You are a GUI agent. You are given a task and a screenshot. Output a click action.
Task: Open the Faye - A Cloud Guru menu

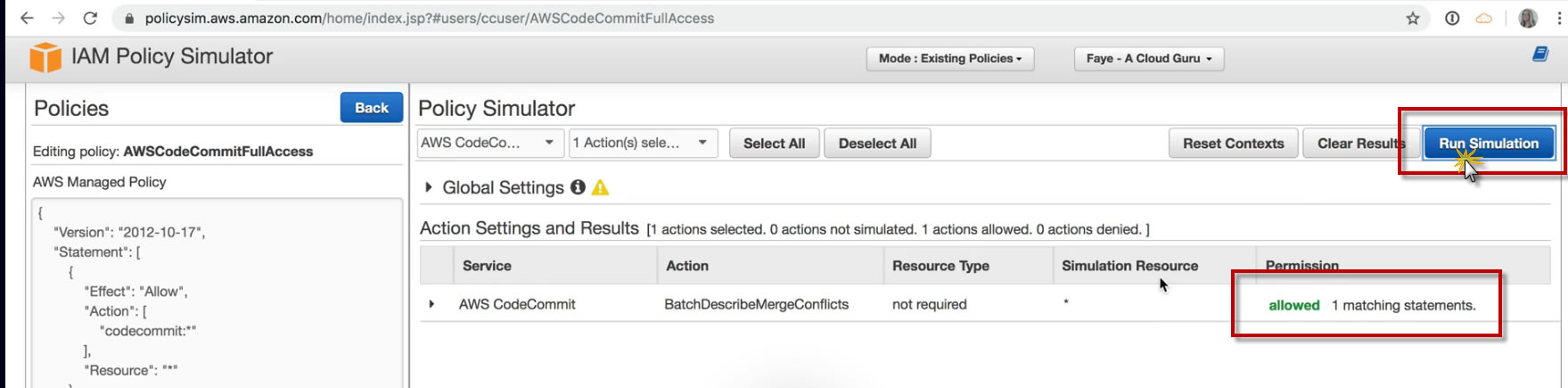tap(1148, 59)
